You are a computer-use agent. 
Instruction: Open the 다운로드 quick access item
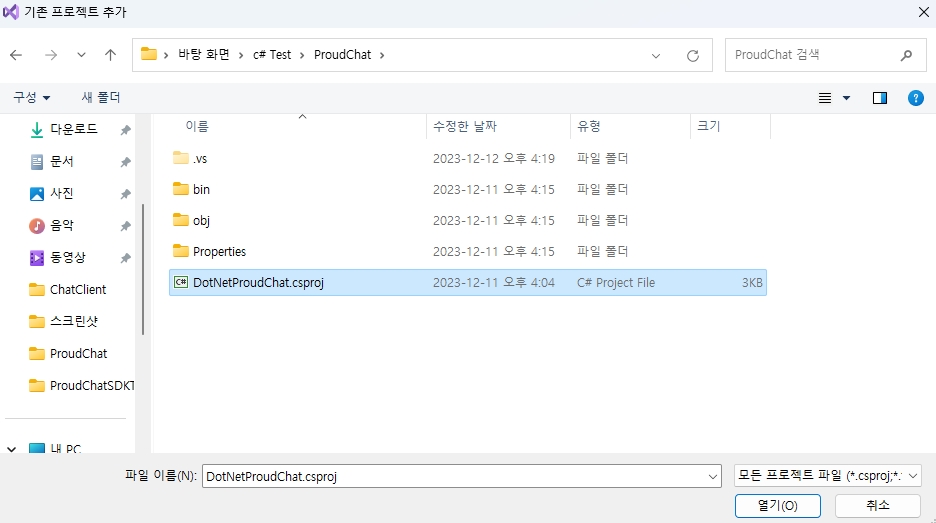tap(73, 129)
